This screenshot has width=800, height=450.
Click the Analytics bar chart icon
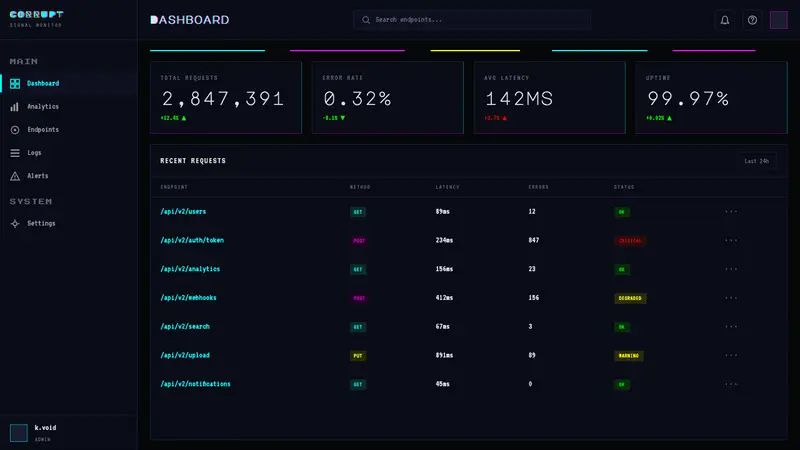(x=15, y=107)
